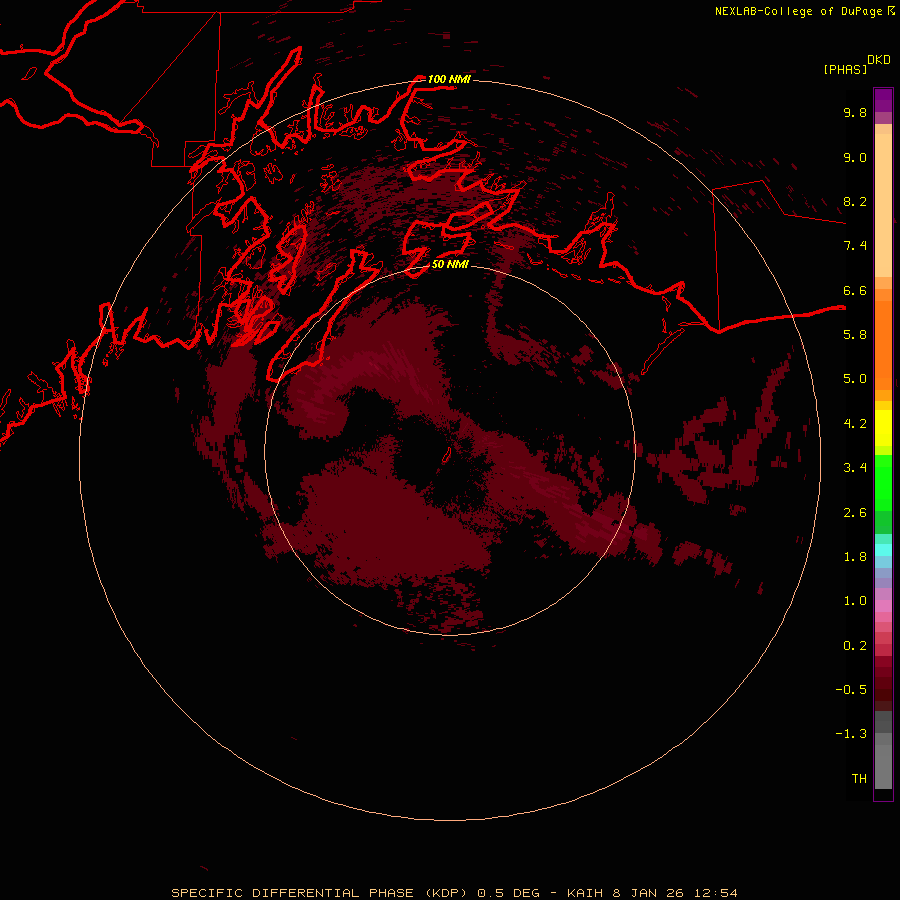Click the 9.0 value on color scale
The height and width of the screenshot is (900, 900).
click(x=855, y=157)
